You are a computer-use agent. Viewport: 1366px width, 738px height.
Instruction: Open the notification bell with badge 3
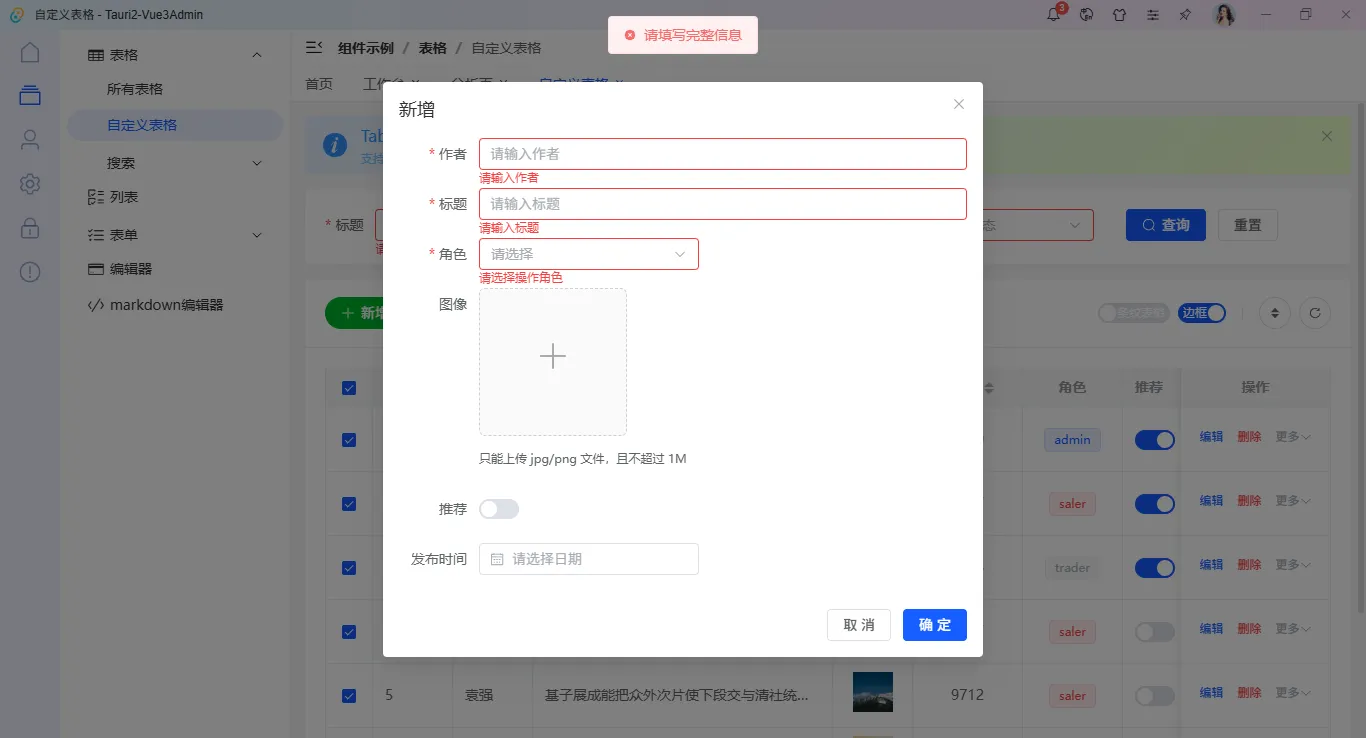pyautogui.click(x=1052, y=14)
